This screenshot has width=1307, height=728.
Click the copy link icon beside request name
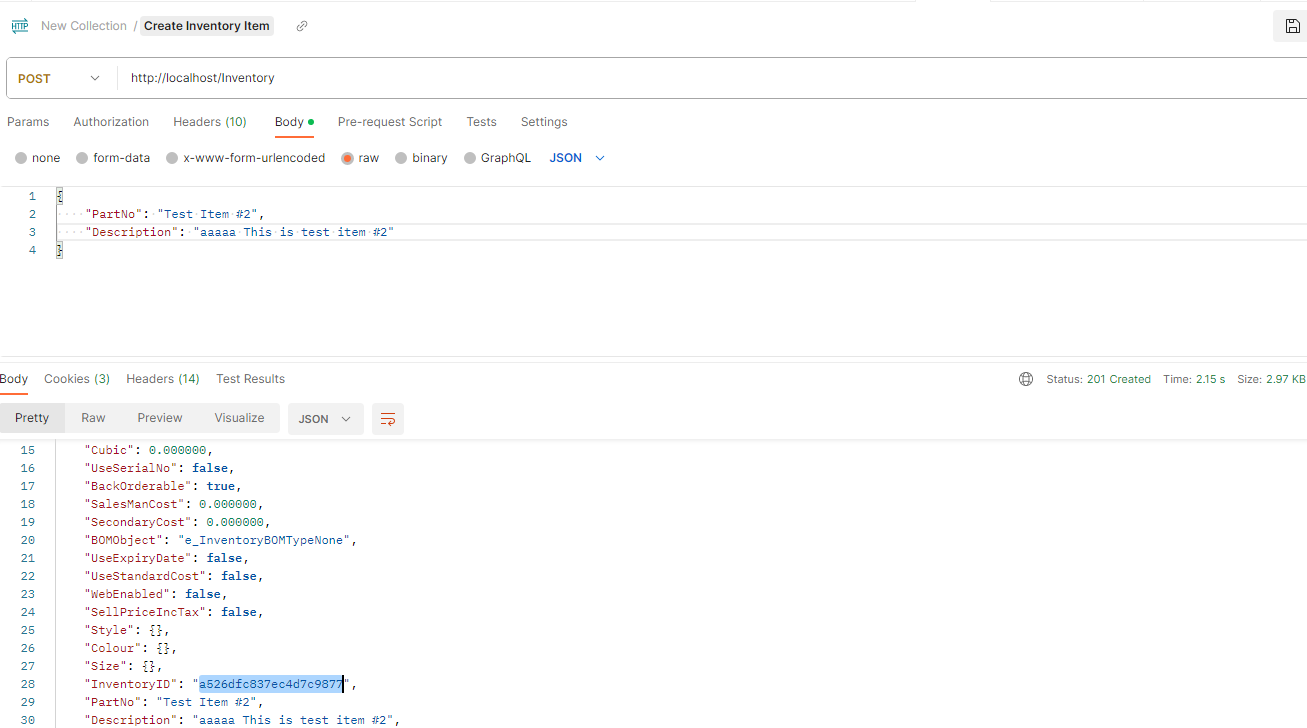tap(302, 26)
